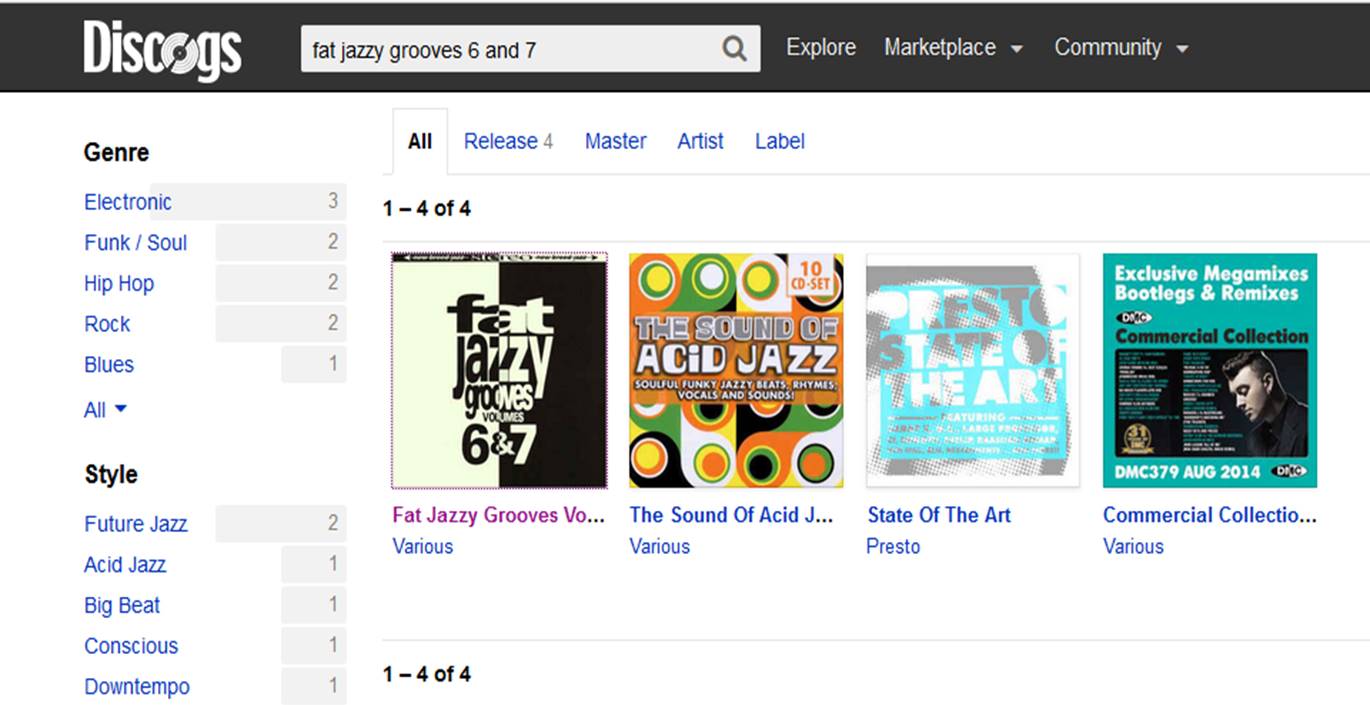1370x705 pixels.
Task: Click the magnifying glass search icon
Action: coord(734,49)
